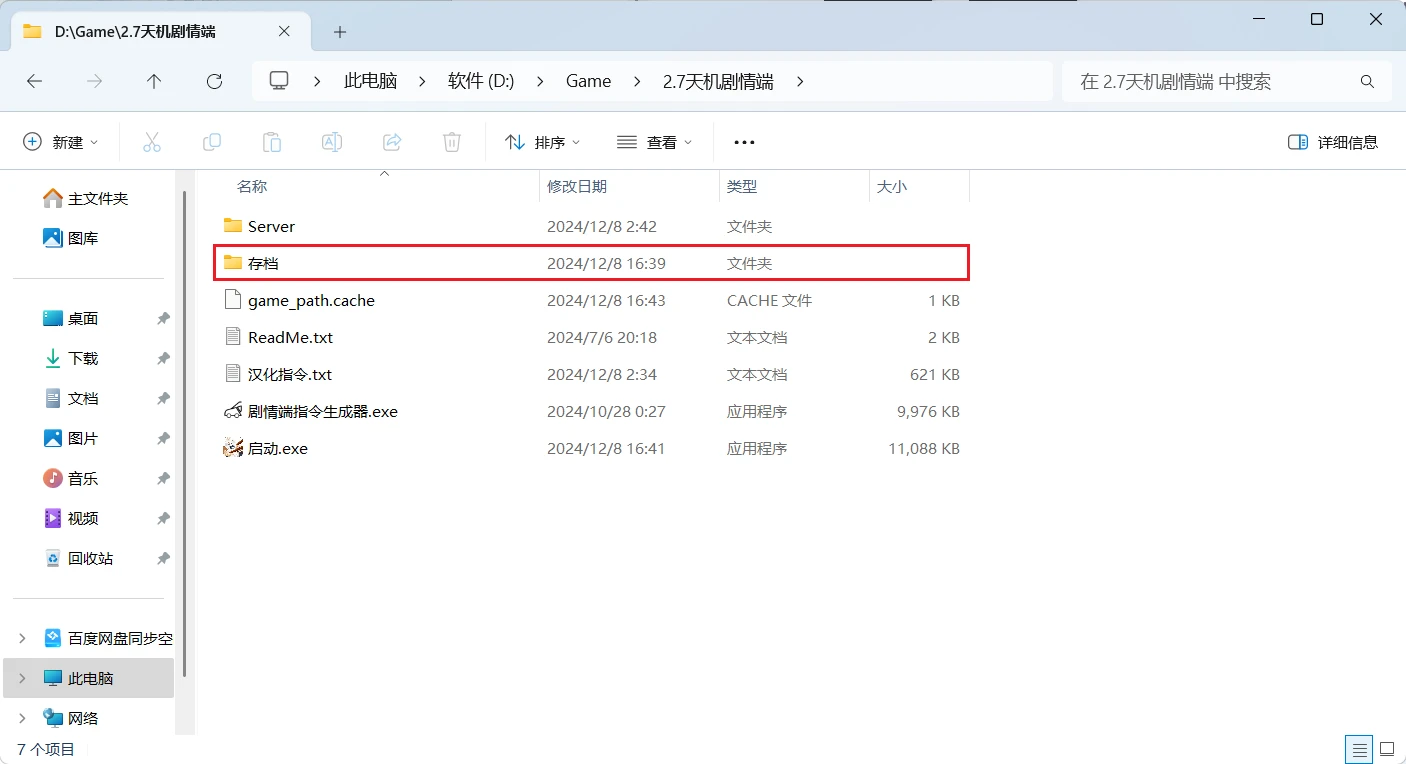Viewport: 1406px width, 764px height.
Task: Unpin 视频 via its pin icon
Action: coord(163,518)
